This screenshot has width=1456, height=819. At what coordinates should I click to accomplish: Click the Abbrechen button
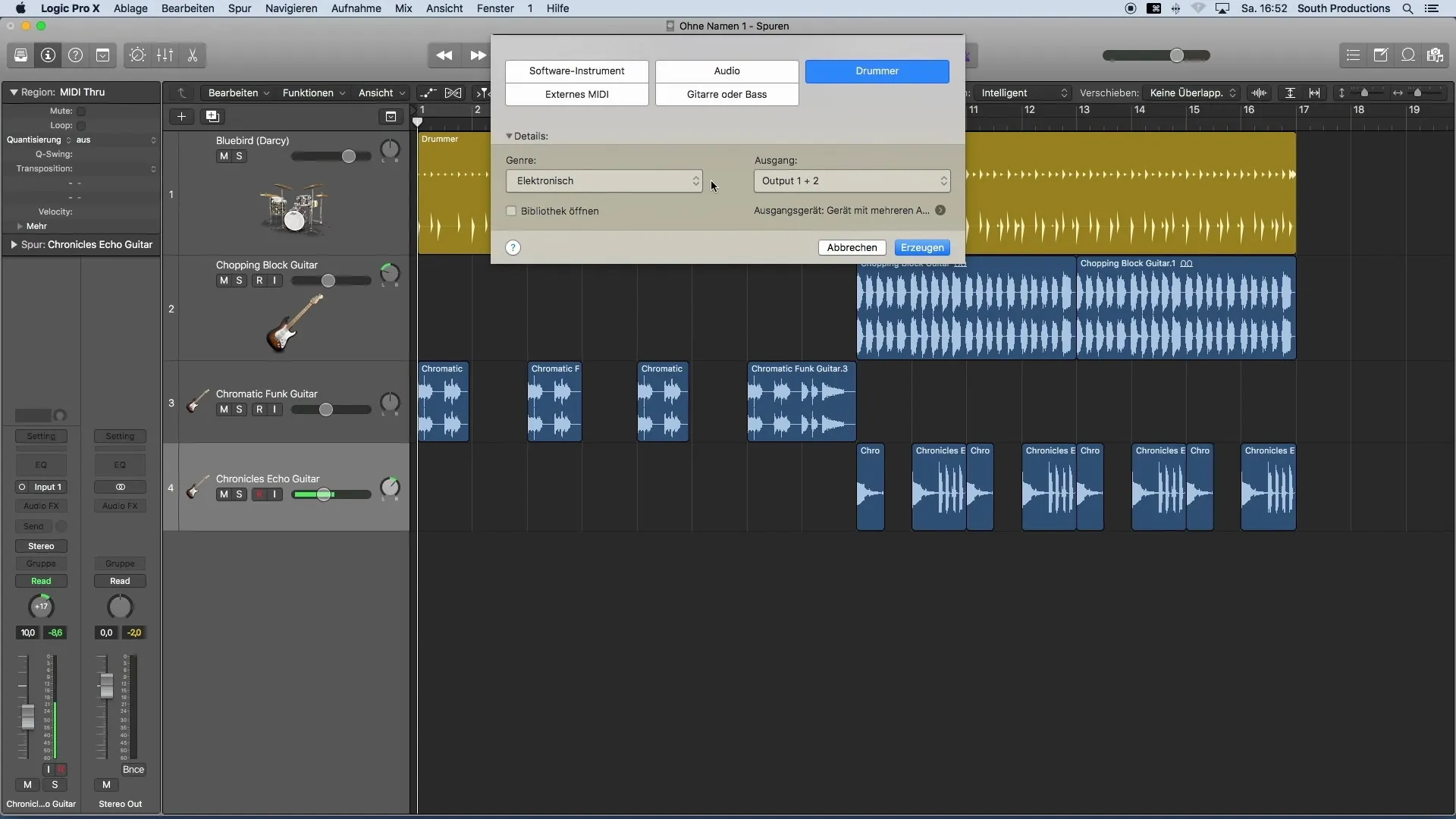(852, 248)
